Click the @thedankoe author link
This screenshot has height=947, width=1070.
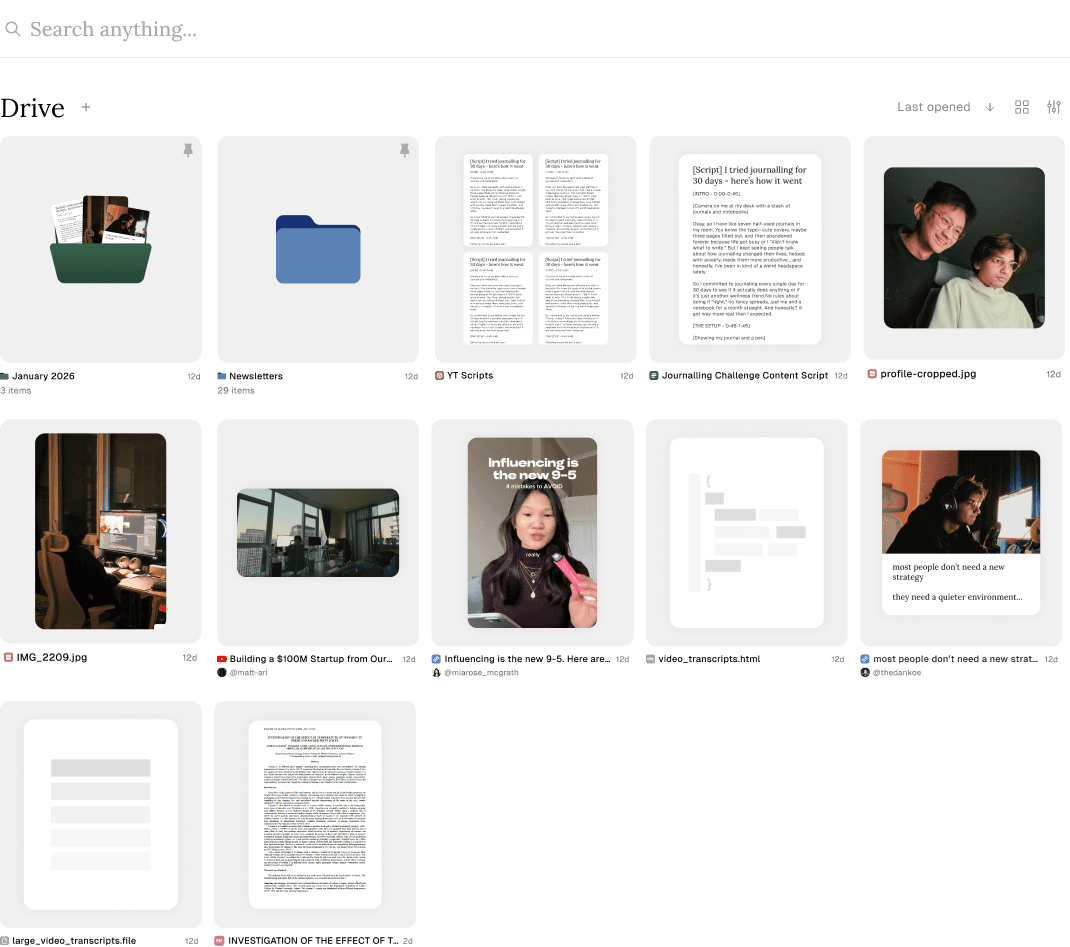click(x=897, y=672)
